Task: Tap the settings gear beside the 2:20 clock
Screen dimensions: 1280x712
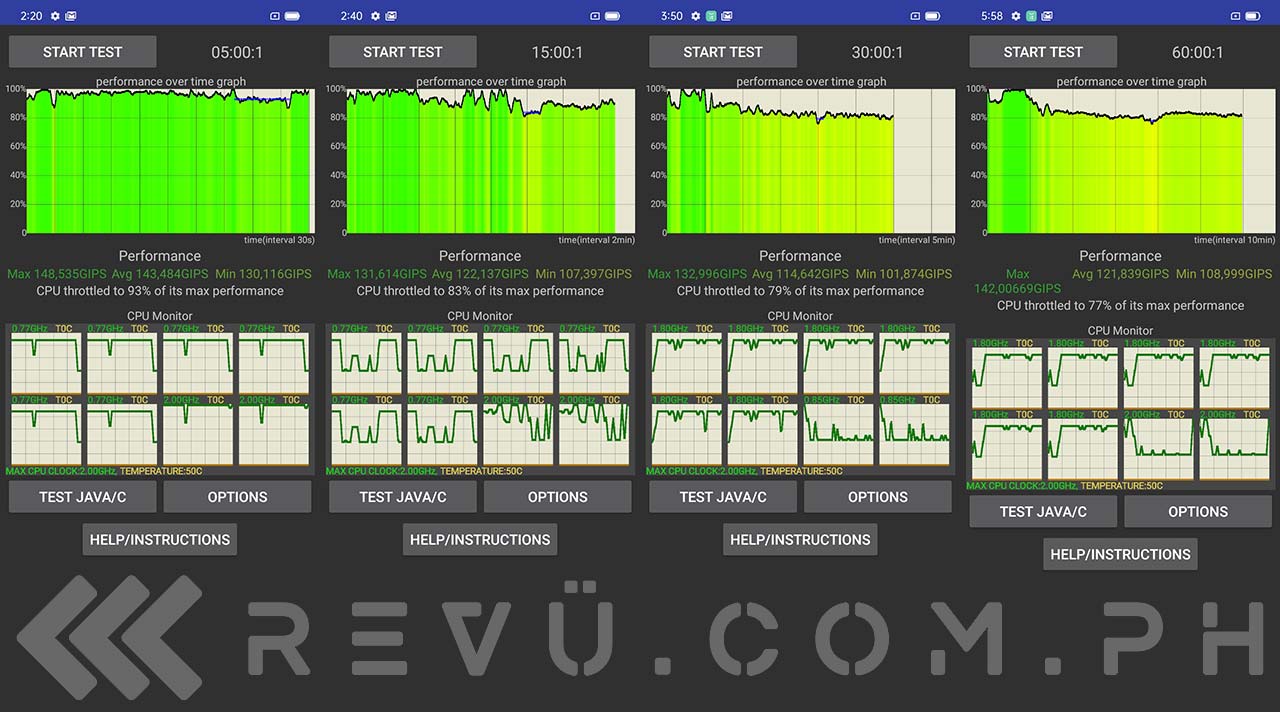Action: (x=55, y=16)
